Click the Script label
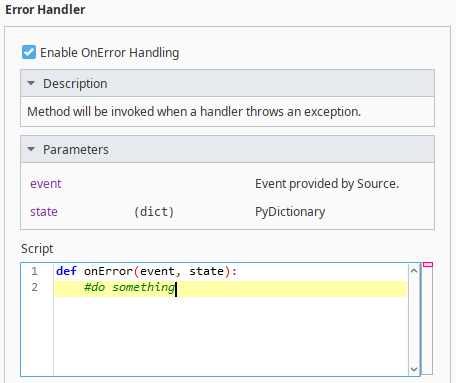The width and height of the screenshot is (456, 383). pyautogui.click(x=37, y=249)
